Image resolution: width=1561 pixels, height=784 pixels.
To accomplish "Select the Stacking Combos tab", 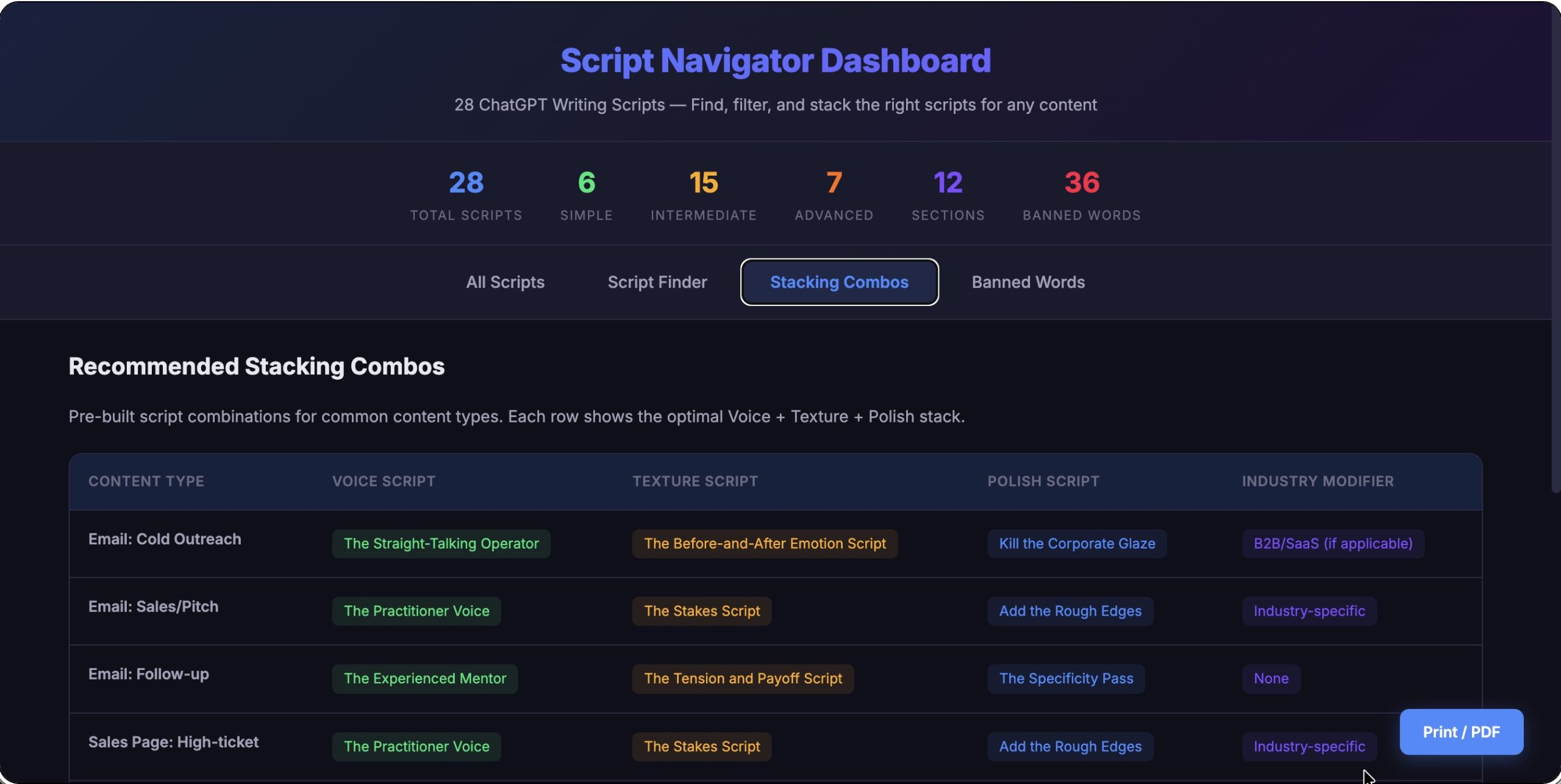I will click(839, 282).
